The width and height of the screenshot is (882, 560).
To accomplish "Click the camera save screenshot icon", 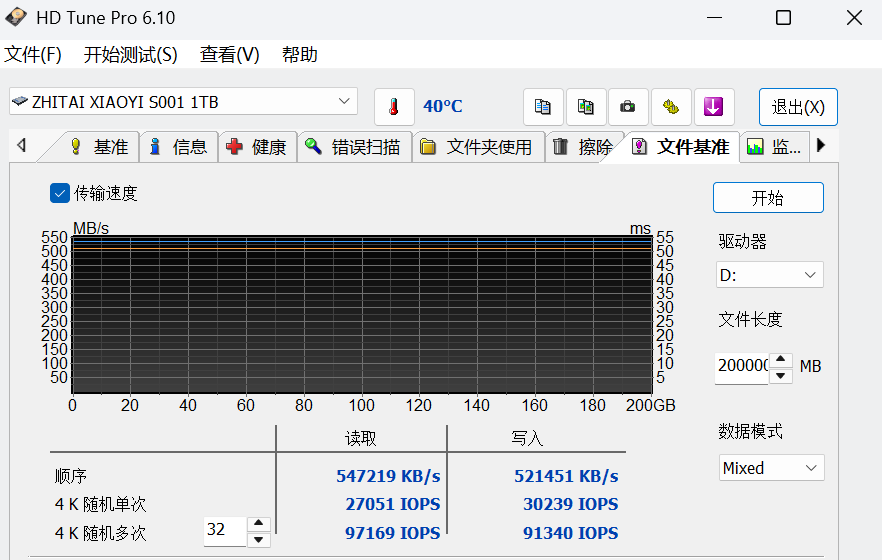I will (628, 107).
